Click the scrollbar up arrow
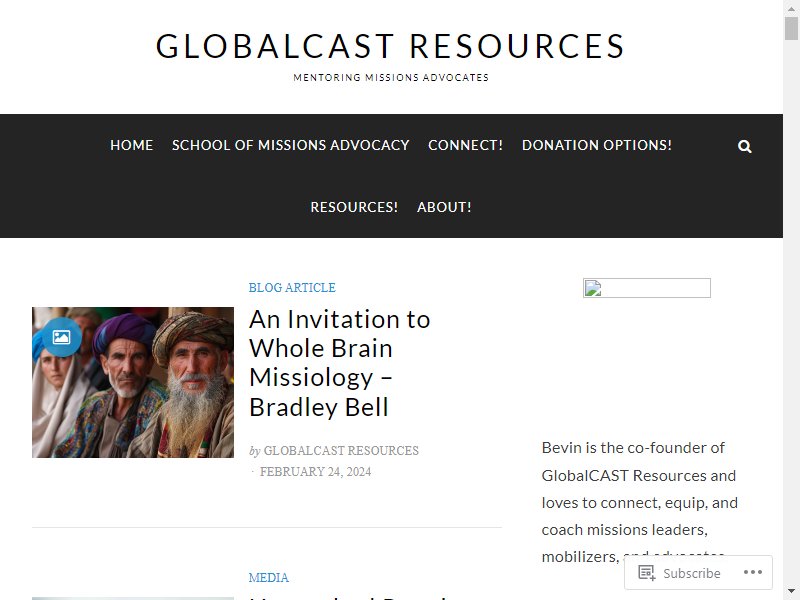Viewport: 800px width, 600px height. (x=791, y=7)
